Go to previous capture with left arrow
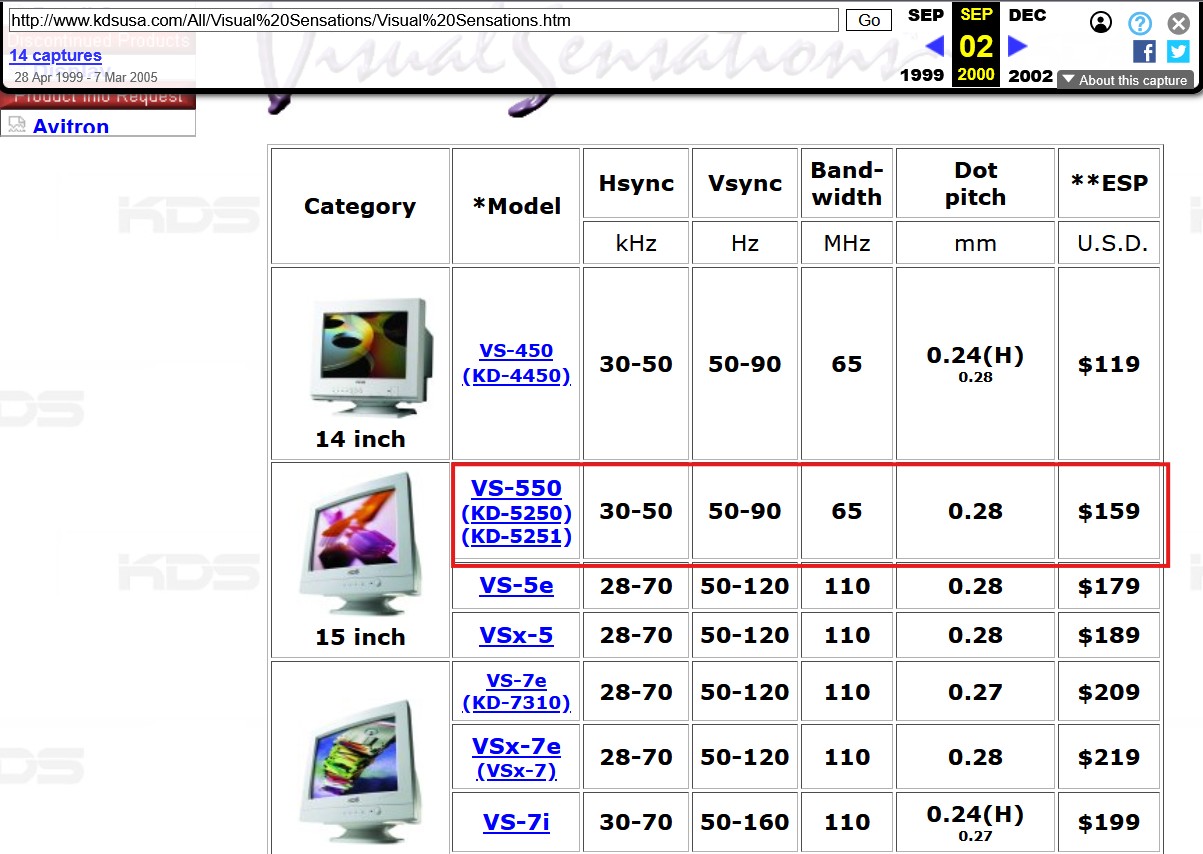The image size is (1203, 854). (x=935, y=46)
